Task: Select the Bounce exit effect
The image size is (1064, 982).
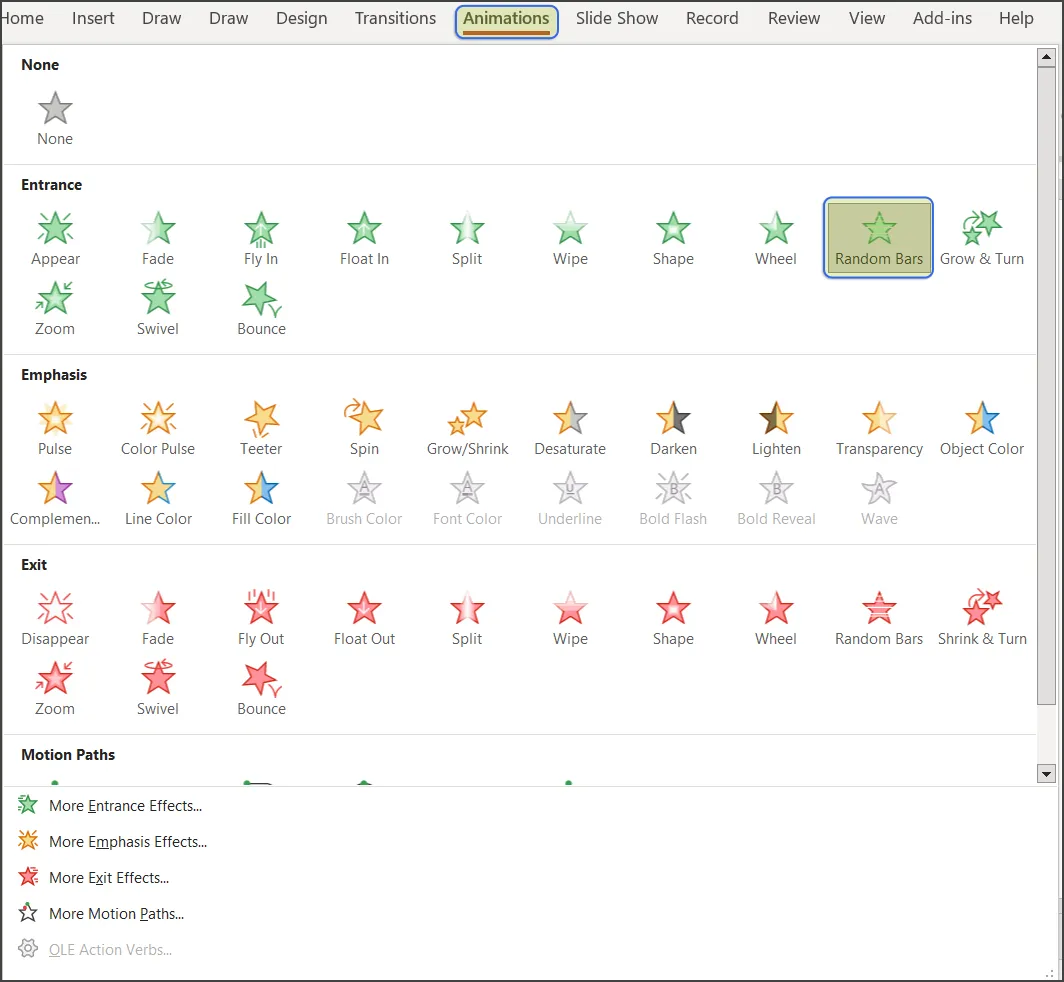Action: [261, 689]
